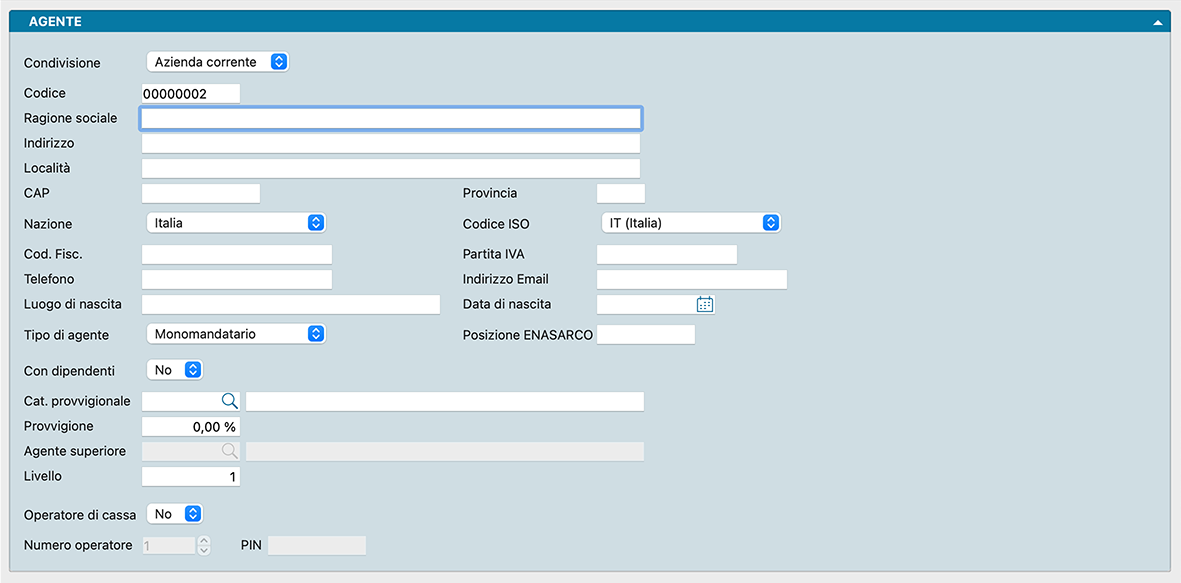
Task: Select the Provvigione percentage field
Action: [x=191, y=427]
